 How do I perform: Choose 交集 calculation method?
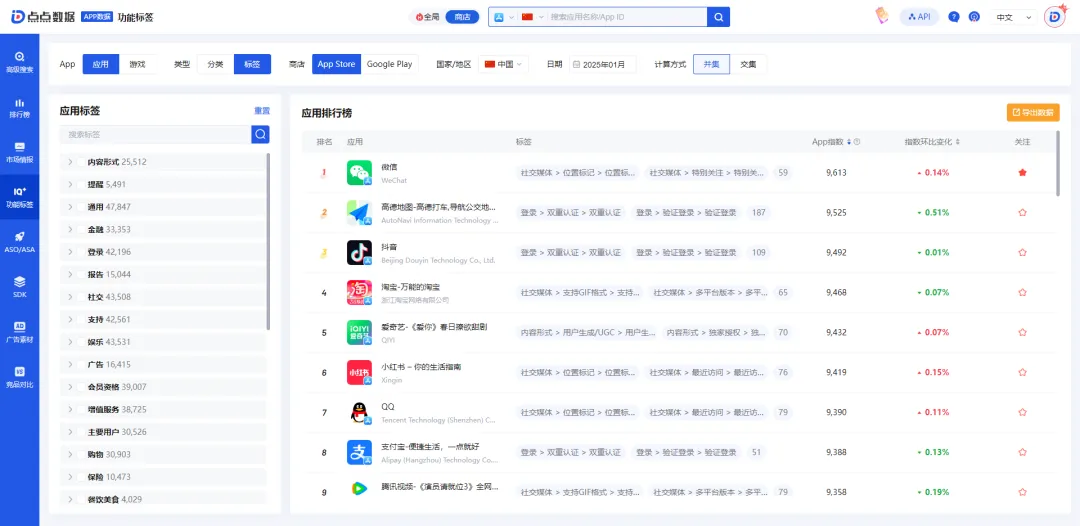pyautogui.click(x=748, y=64)
